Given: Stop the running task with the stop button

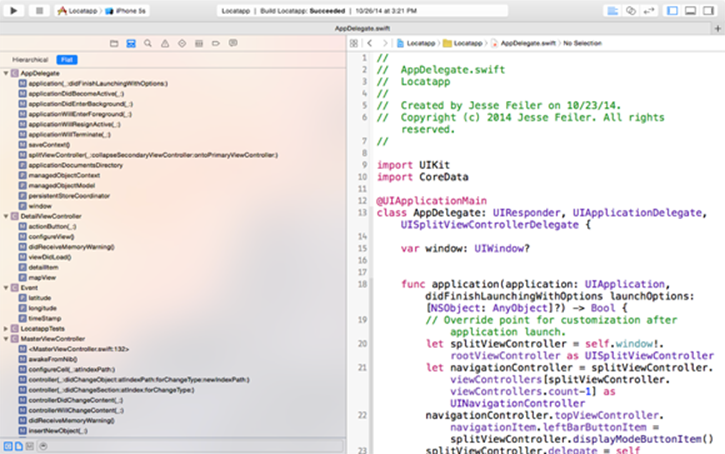Looking at the screenshot, I should pyautogui.click(x=39, y=10).
